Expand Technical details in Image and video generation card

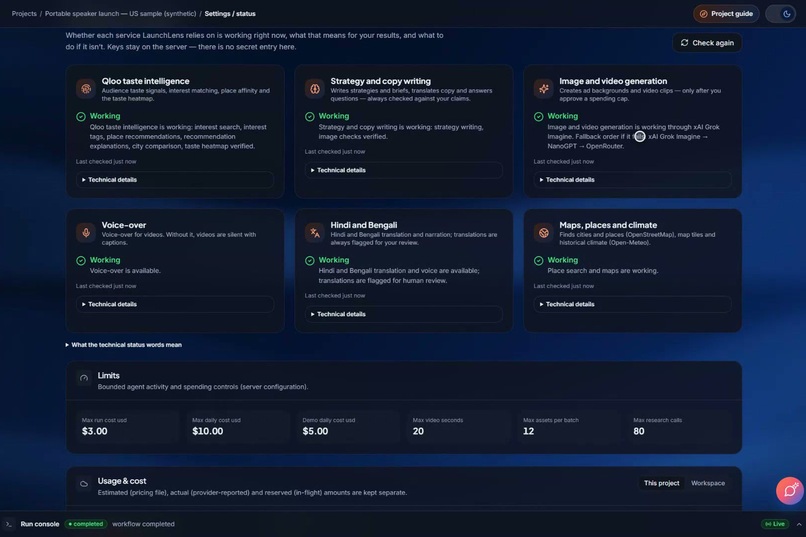632,180
